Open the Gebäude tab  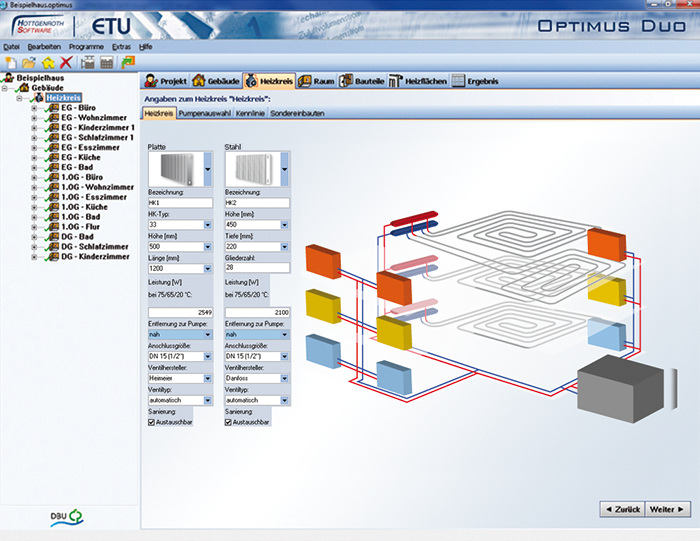216,81
